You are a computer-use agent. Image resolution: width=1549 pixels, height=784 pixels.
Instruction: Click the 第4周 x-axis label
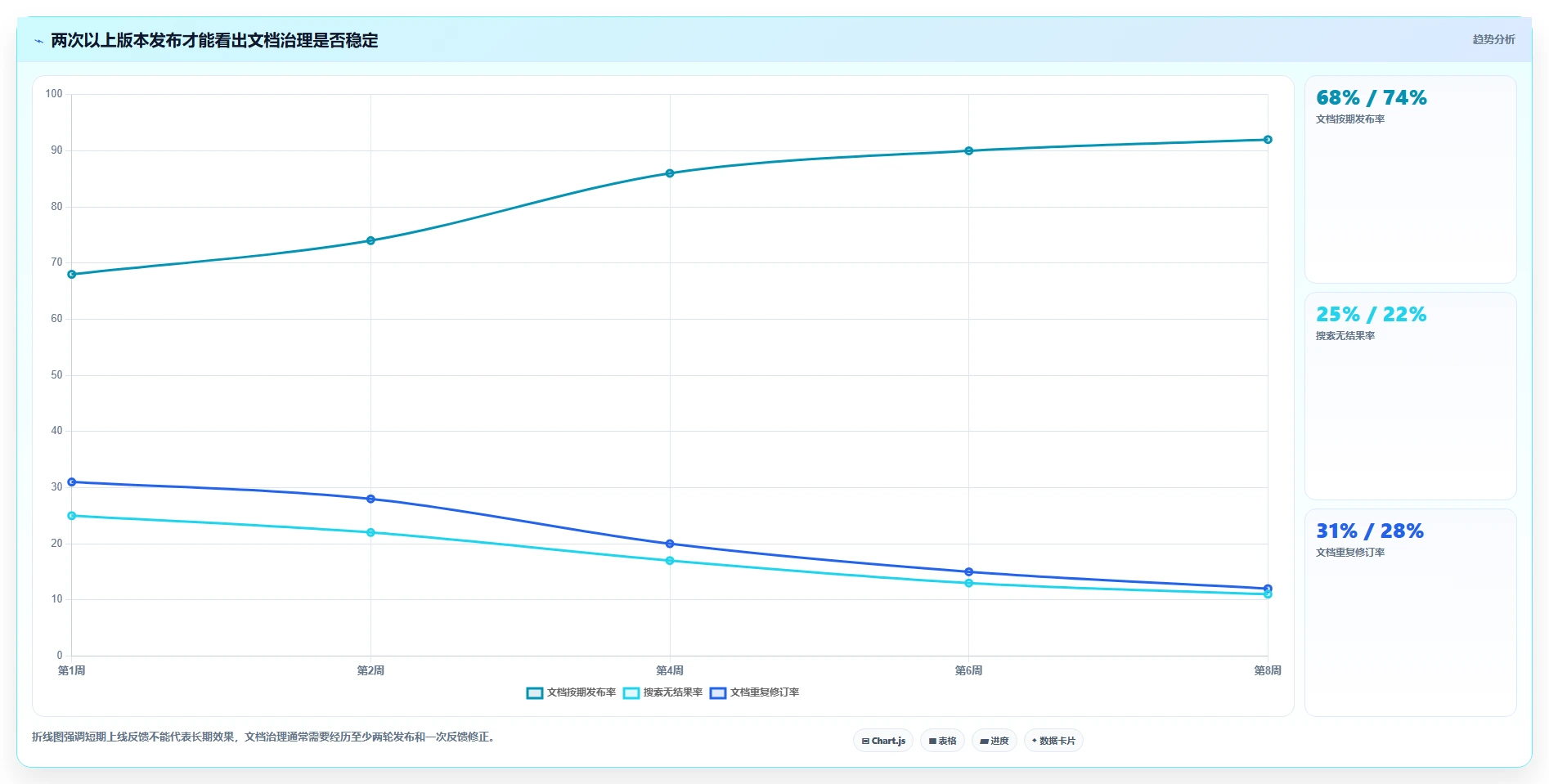point(670,670)
